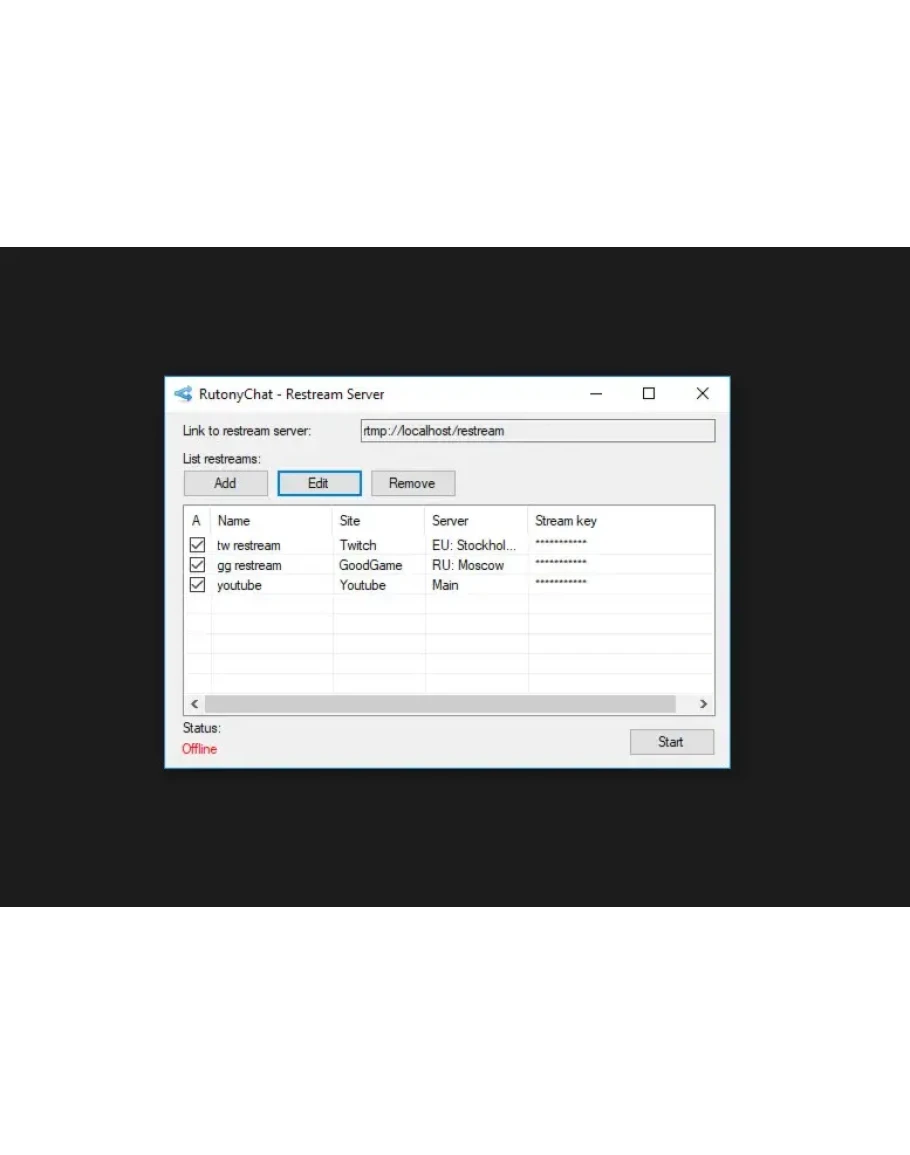Uncheck the youtube restream checkbox

tap(197, 585)
